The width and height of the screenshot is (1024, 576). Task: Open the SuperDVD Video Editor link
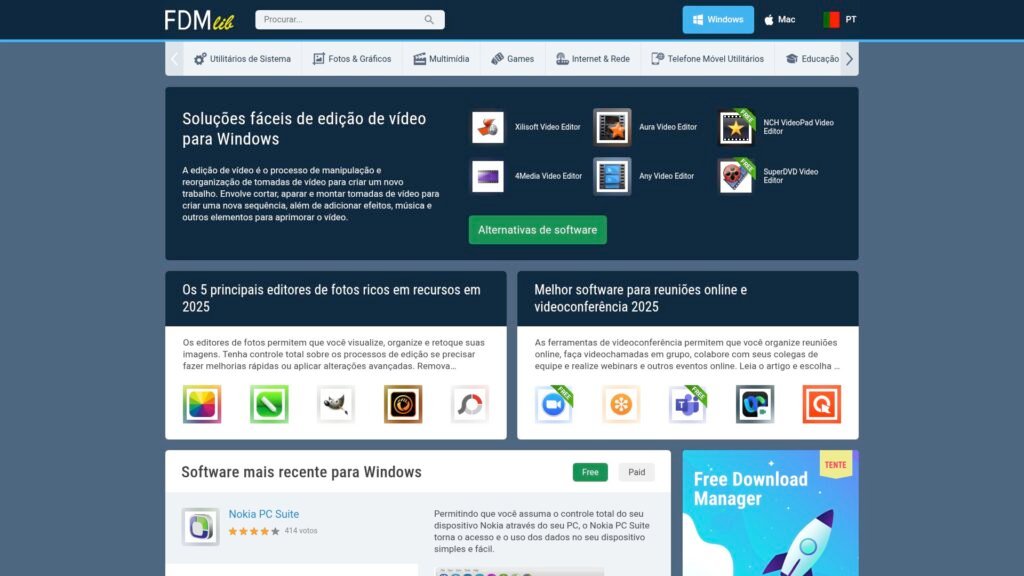pos(790,176)
